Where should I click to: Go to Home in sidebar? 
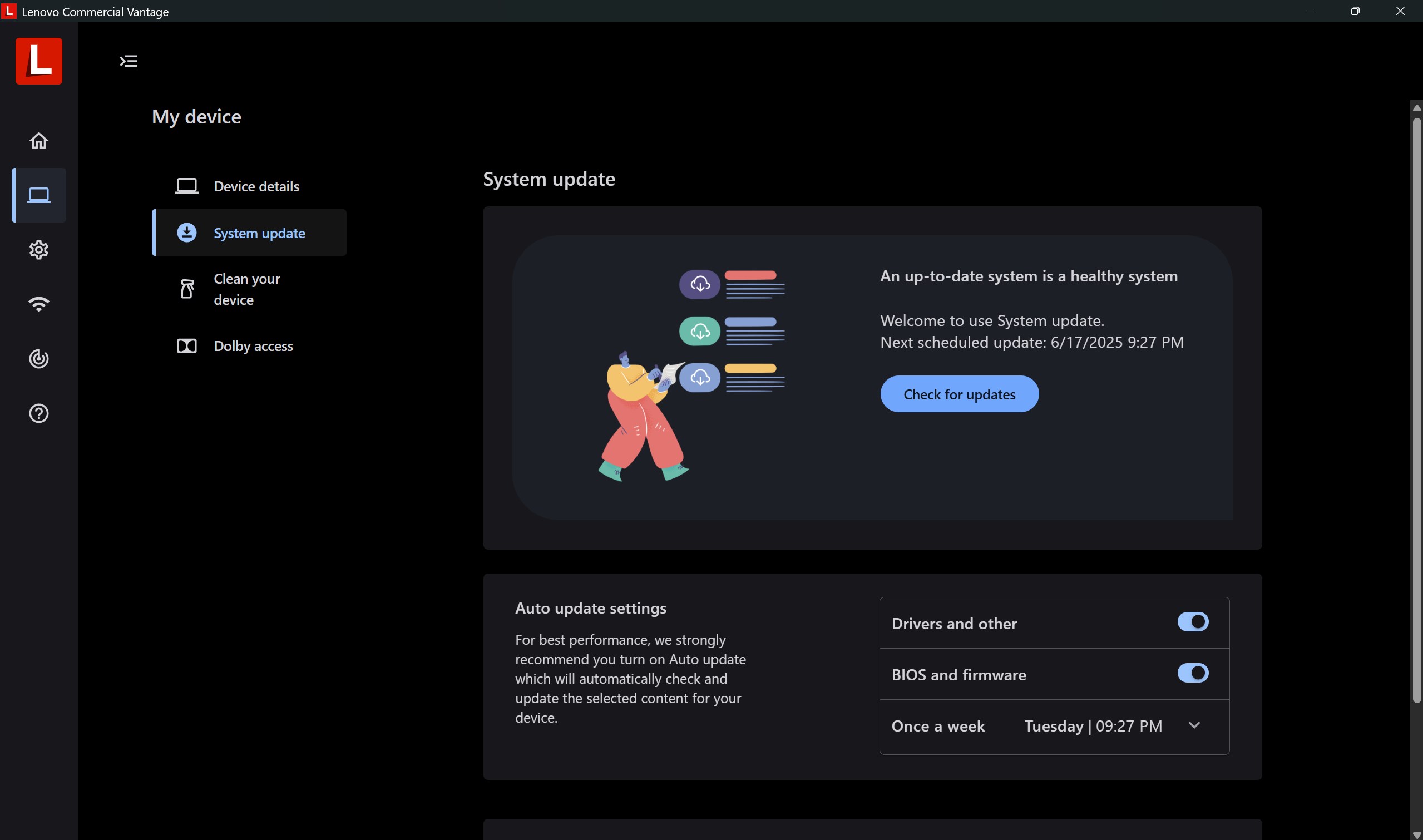[x=38, y=140]
